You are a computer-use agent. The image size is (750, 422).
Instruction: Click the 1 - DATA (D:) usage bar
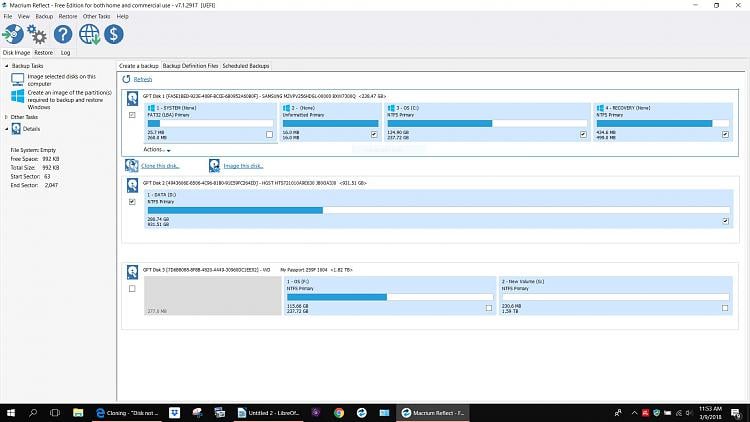click(439, 210)
